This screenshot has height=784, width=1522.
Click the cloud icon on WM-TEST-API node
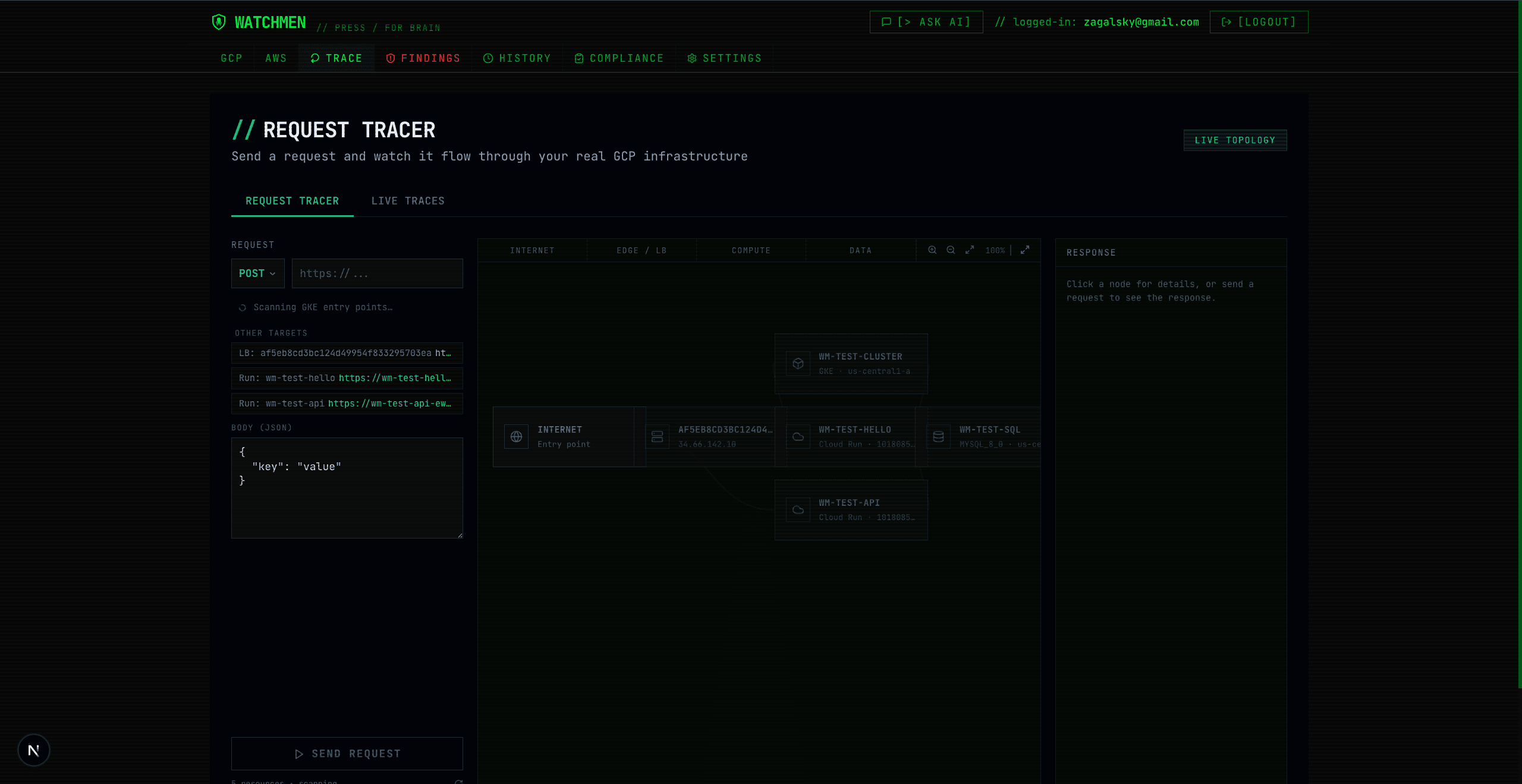(798, 510)
